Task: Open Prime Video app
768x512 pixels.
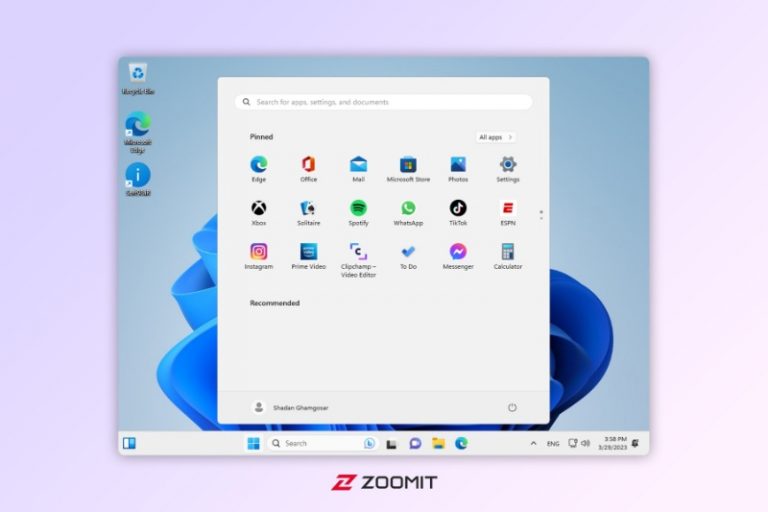Action: 309,256
